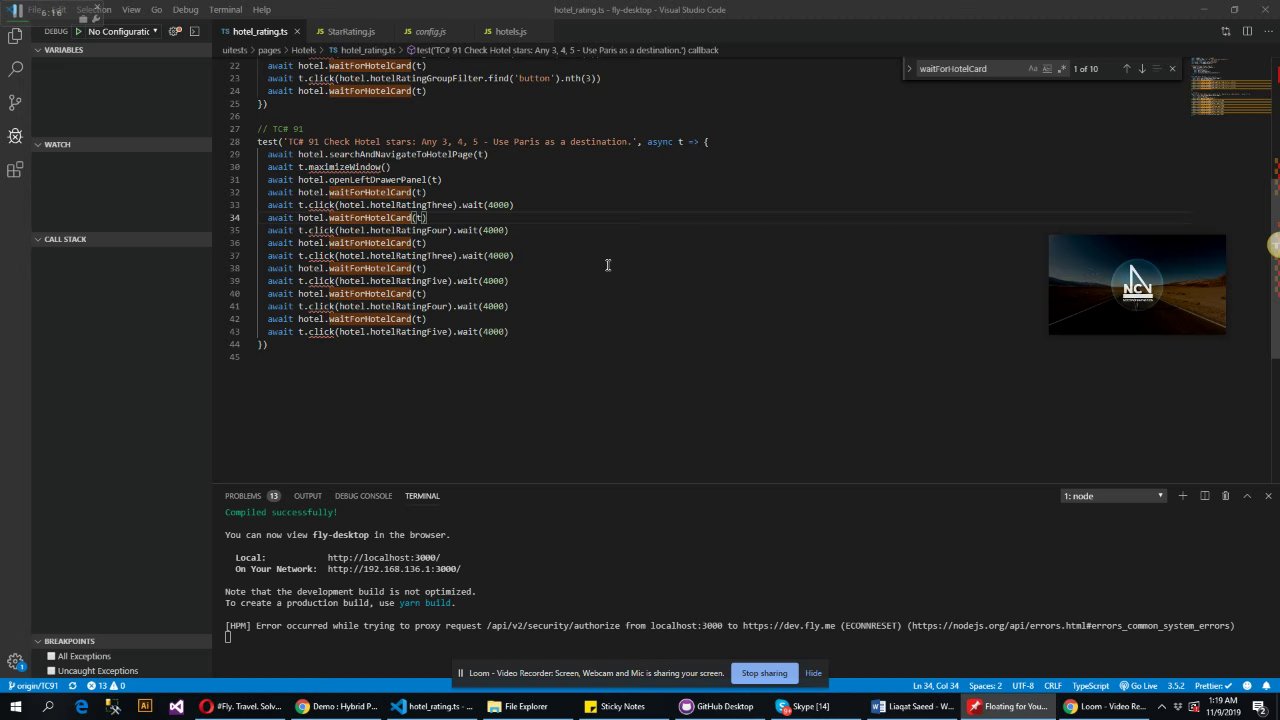Image resolution: width=1280 pixels, height=720 pixels.
Task: Toggle the All Exceptions breakpoint checkbox
Action: [51, 656]
